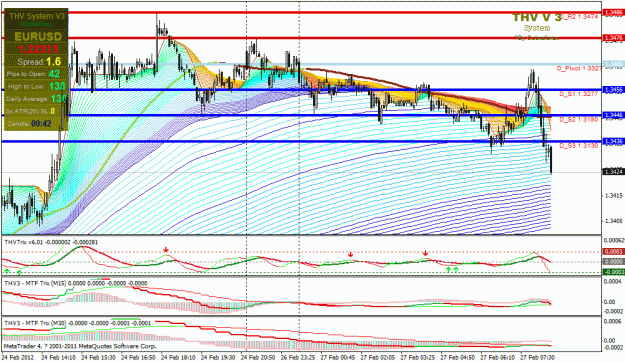Select the THVTrix v6.01 indicator label
The width and height of the screenshot is (625, 362).
pyautogui.click(x=51, y=242)
